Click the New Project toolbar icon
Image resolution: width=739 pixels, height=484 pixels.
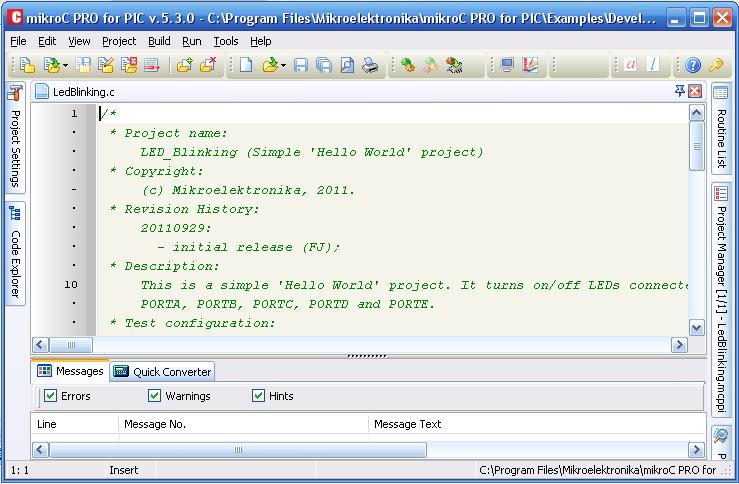click(x=27, y=65)
